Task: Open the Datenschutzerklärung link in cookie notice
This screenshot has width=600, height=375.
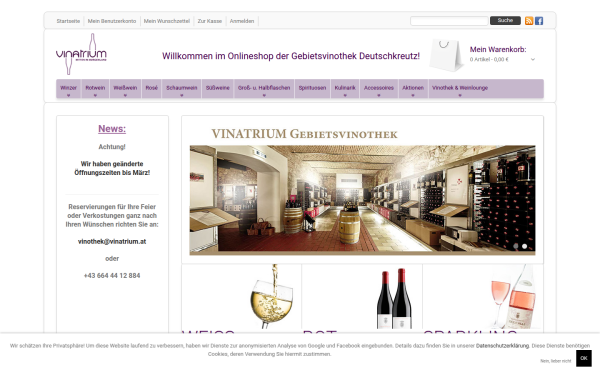Action: [x=502, y=346]
